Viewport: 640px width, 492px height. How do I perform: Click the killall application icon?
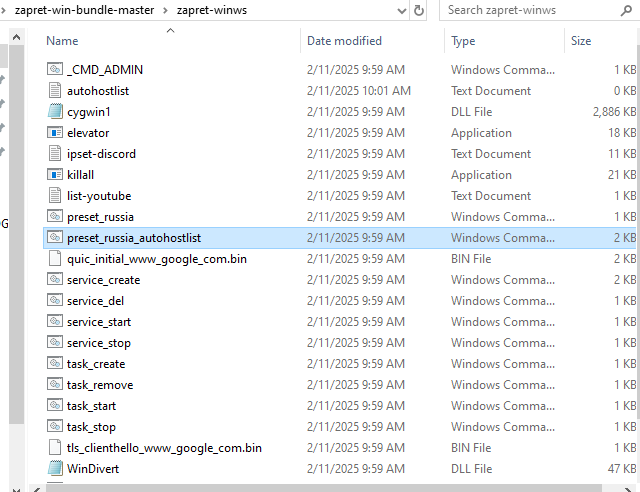tap(55, 174)
